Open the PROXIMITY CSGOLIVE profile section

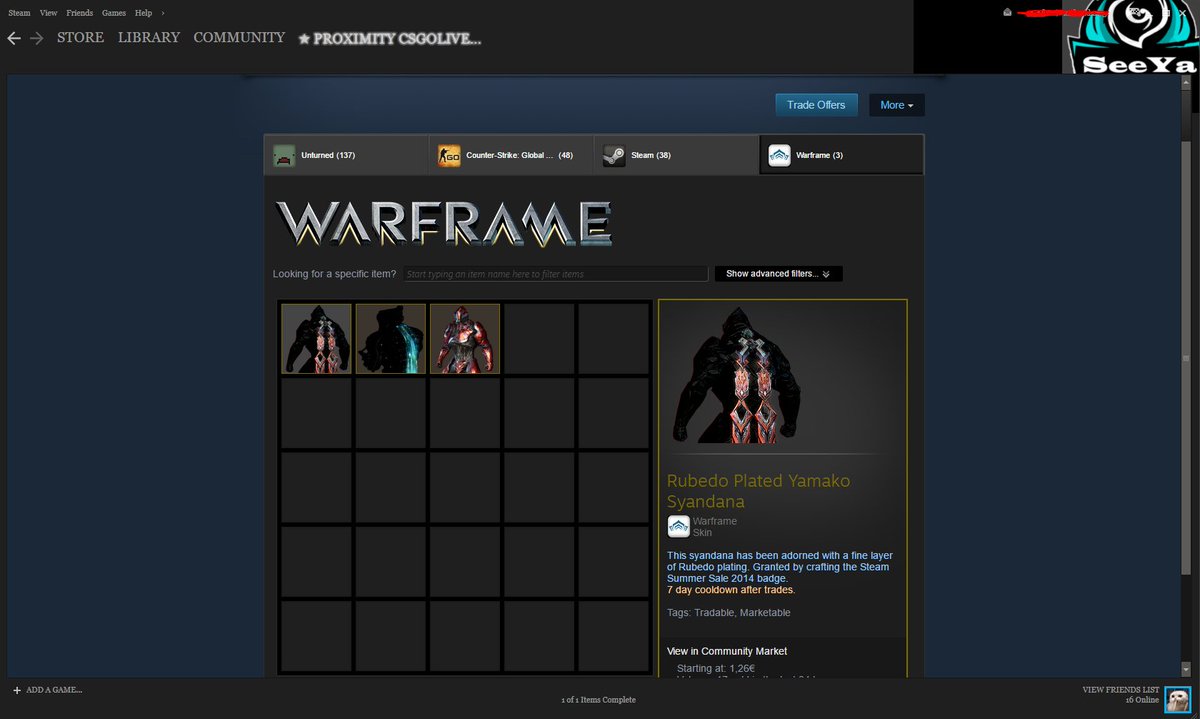(390, 39)
